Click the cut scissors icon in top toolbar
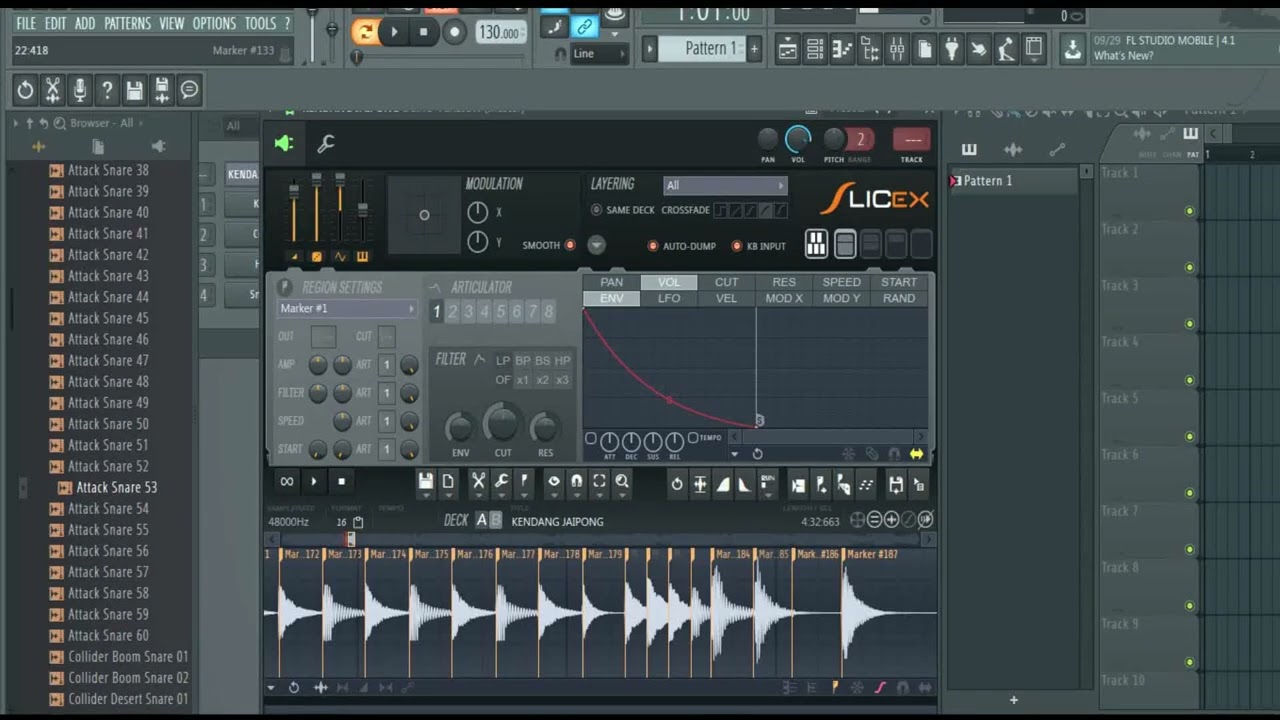 coord(53,90)
